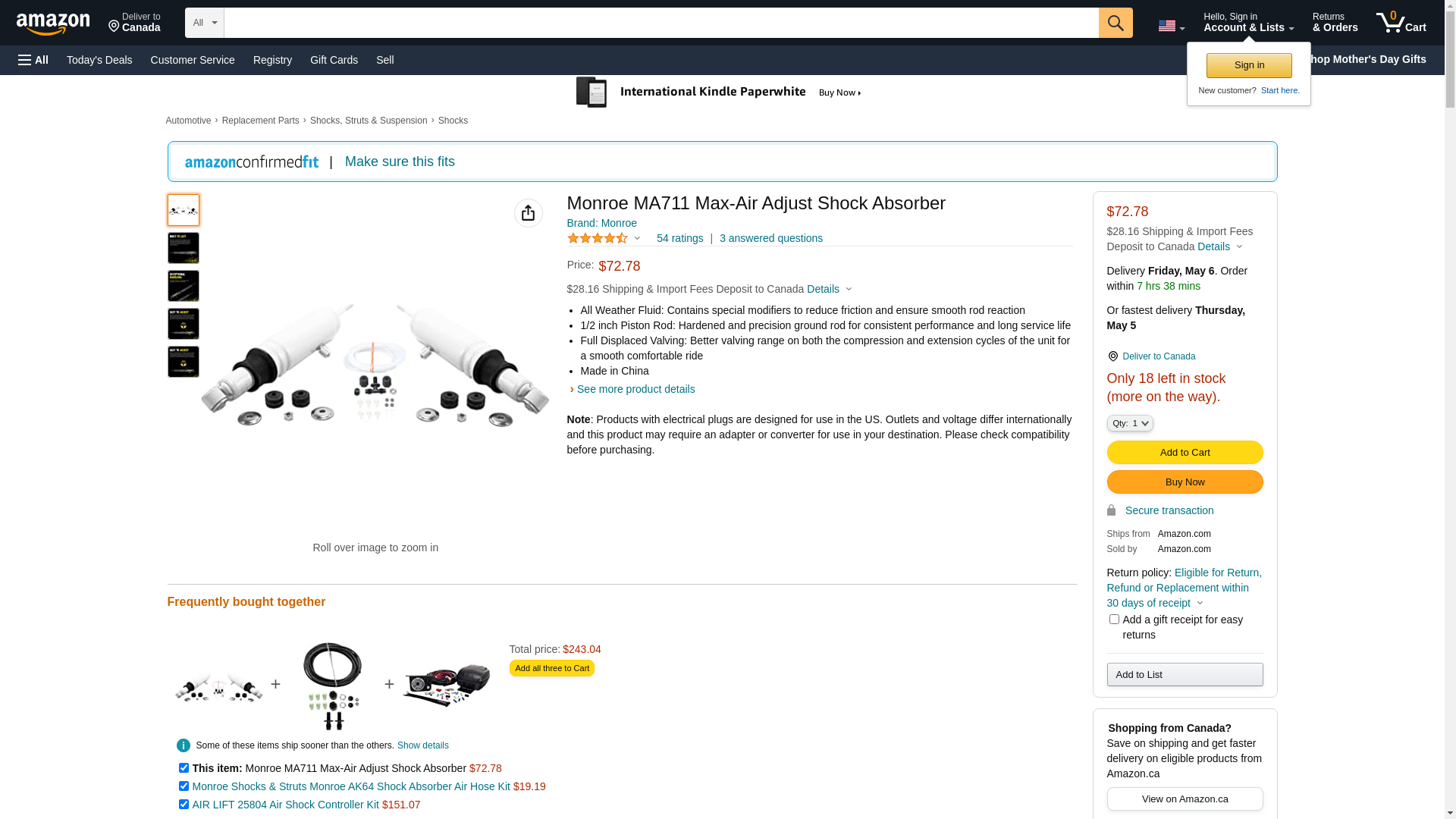Select the second product thumbnail image
This screenshot has height=819, width=1456.
(x=184, y=248)
